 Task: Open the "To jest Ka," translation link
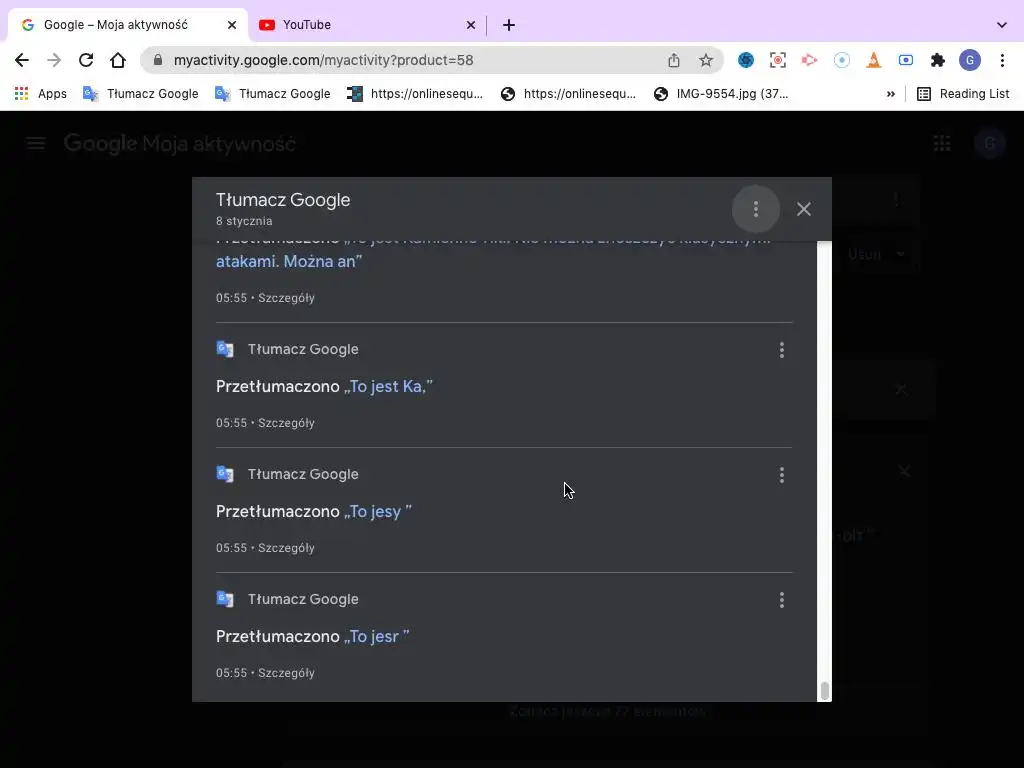click(388, 386)
